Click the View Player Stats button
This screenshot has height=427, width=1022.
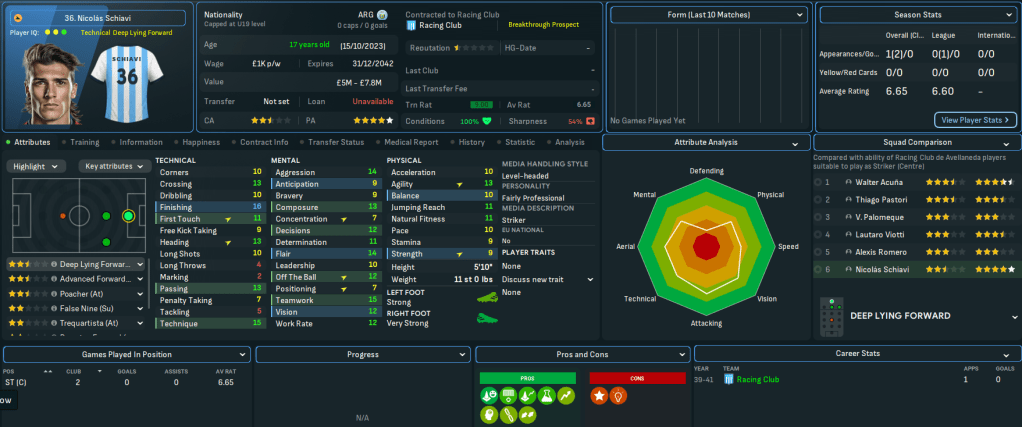[975, 120]
